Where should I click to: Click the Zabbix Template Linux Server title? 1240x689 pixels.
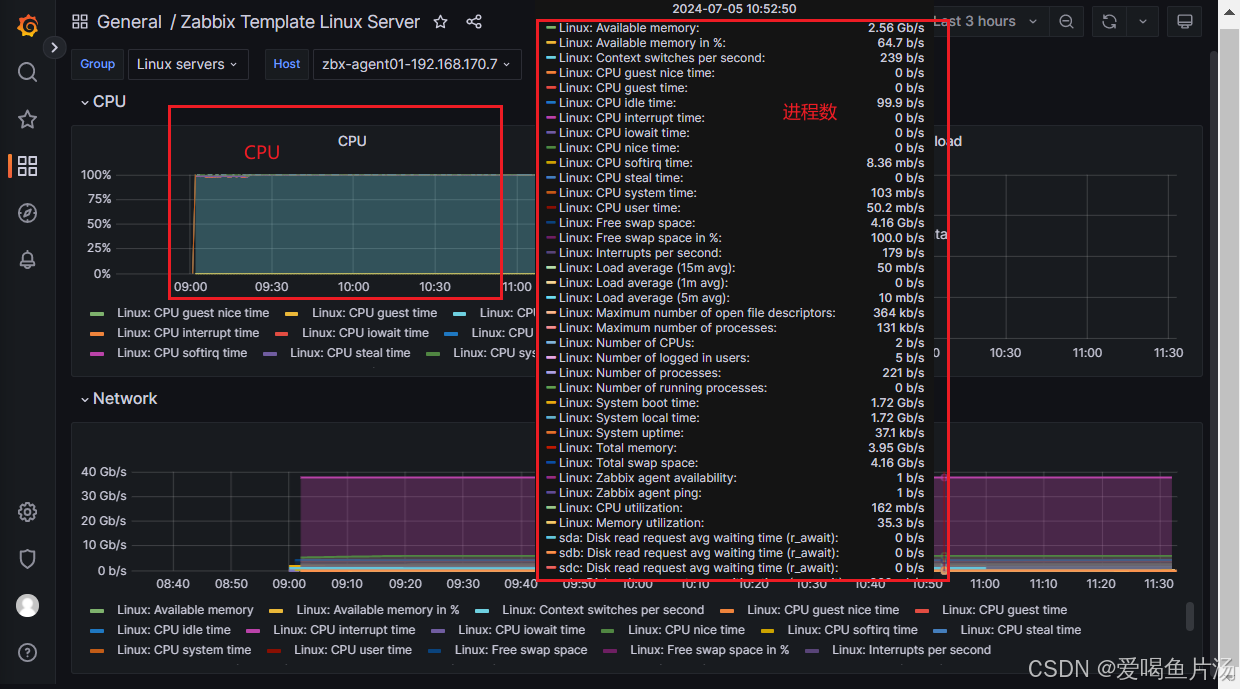(301, 22)
